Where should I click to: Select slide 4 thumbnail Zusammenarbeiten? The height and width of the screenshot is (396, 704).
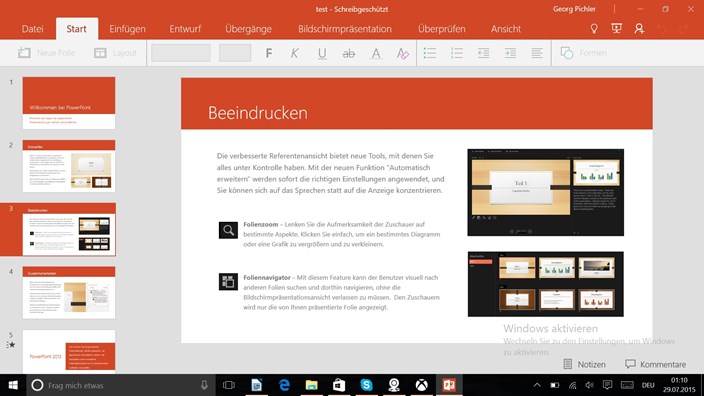[x=69, y=293]
